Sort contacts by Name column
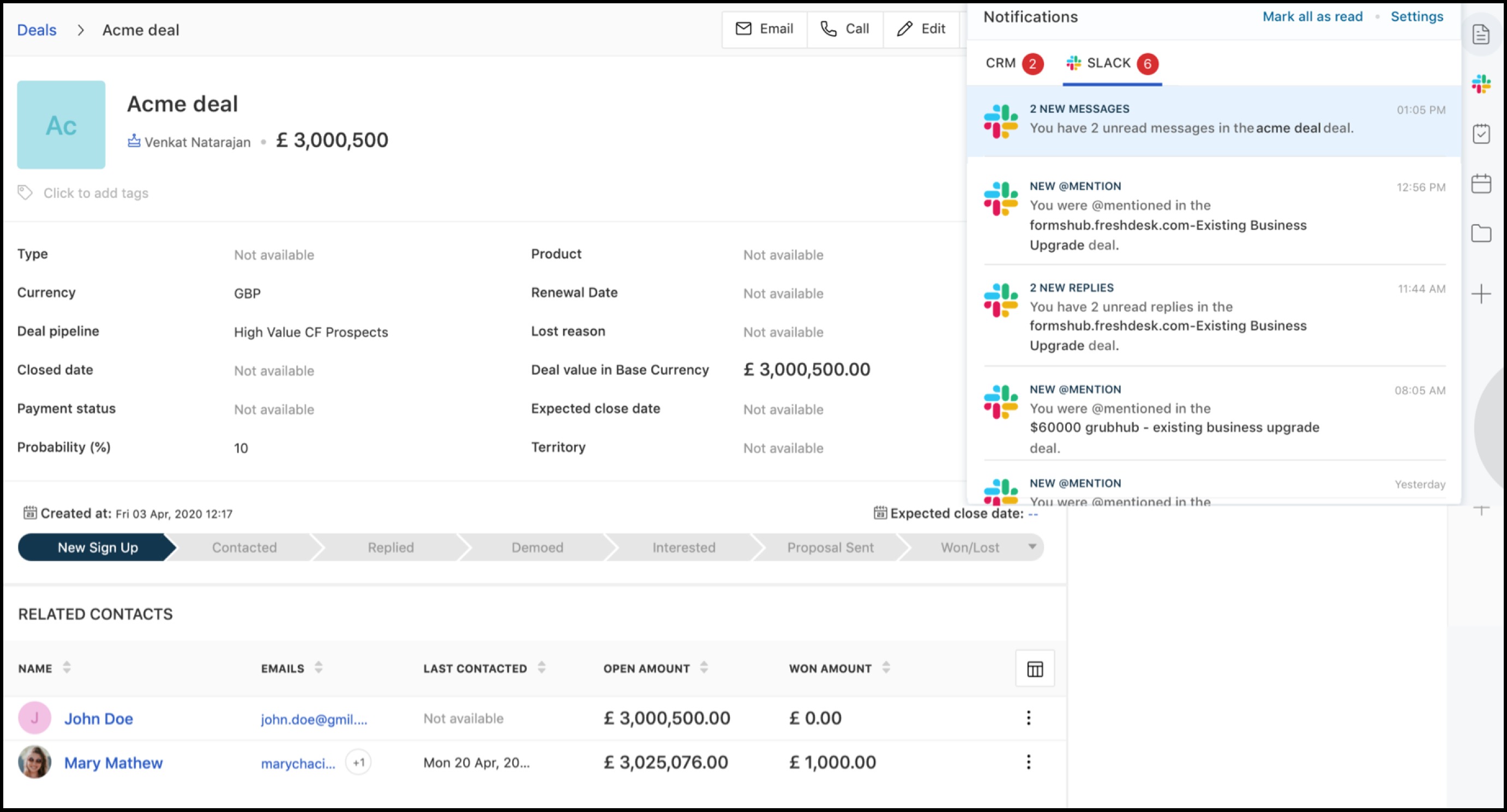 pyautogui.click(x=67, y=667)
